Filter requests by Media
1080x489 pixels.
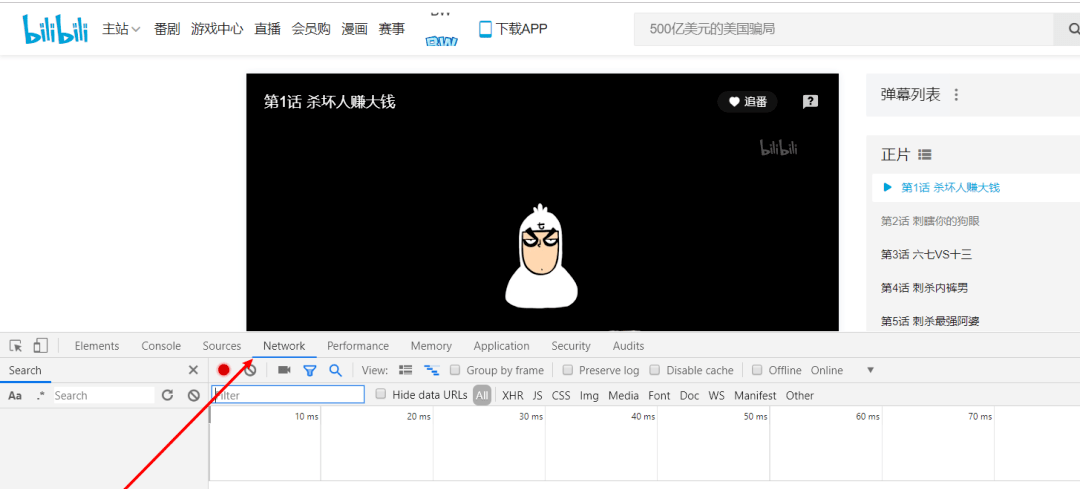tap(623, 395)
